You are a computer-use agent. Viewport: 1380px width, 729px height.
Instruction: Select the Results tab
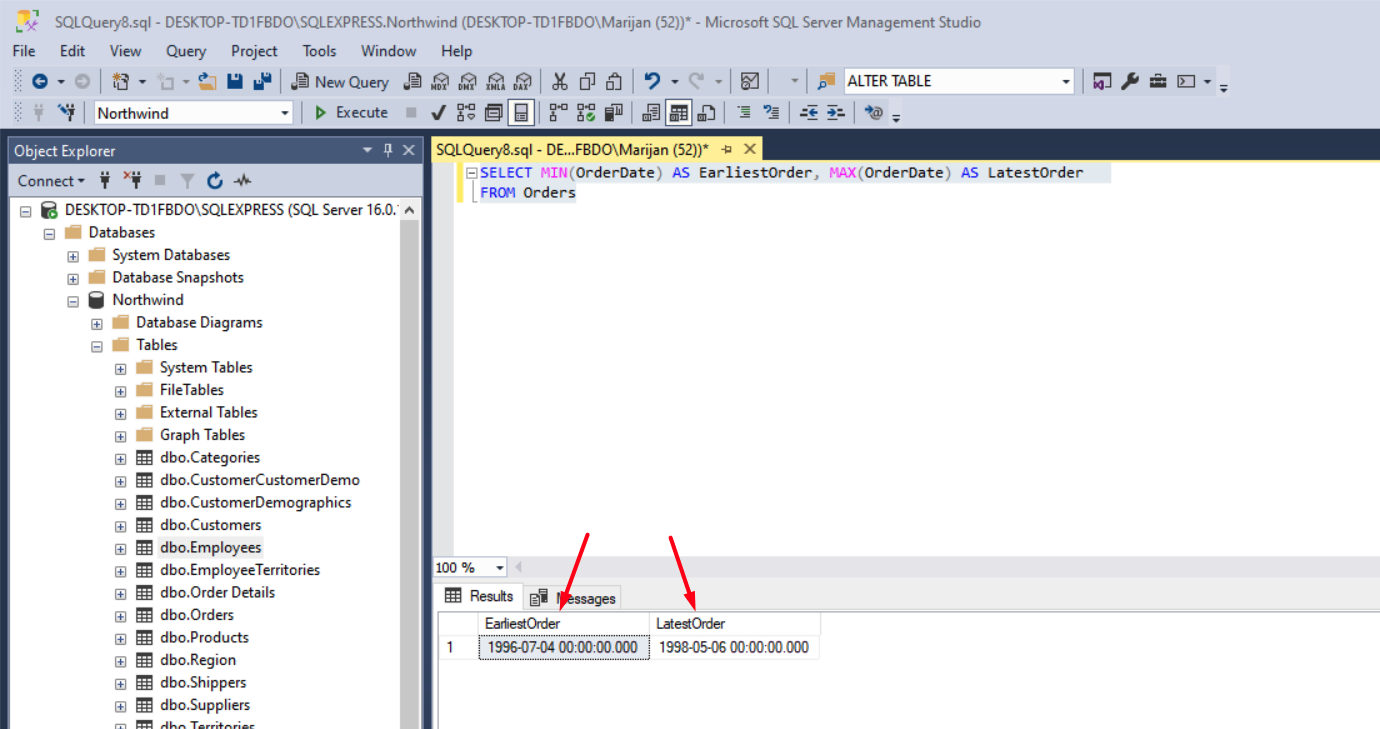point(480,596)
